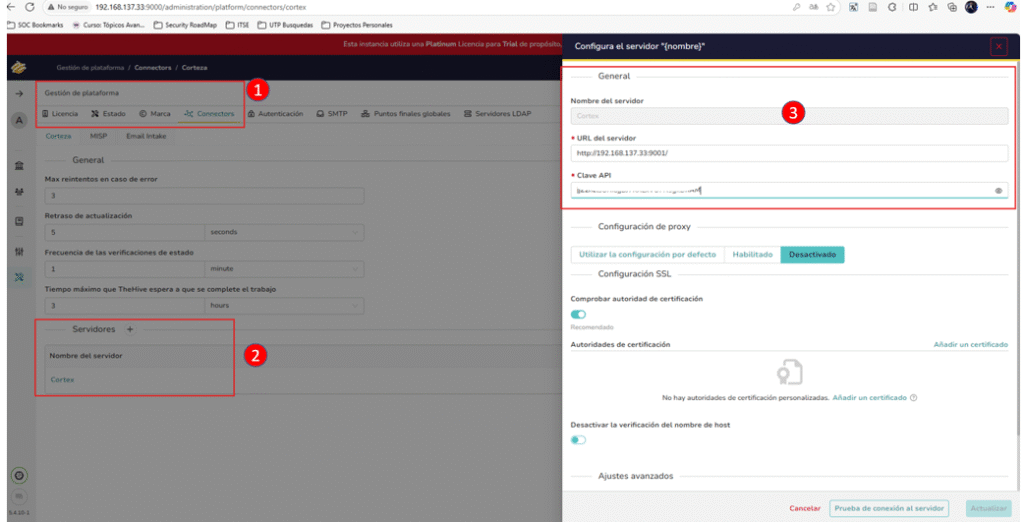Screen dimensions: 1024x522
Task: Open the 'Servidores LDAP' tab
Action: [x=498, y=114]
